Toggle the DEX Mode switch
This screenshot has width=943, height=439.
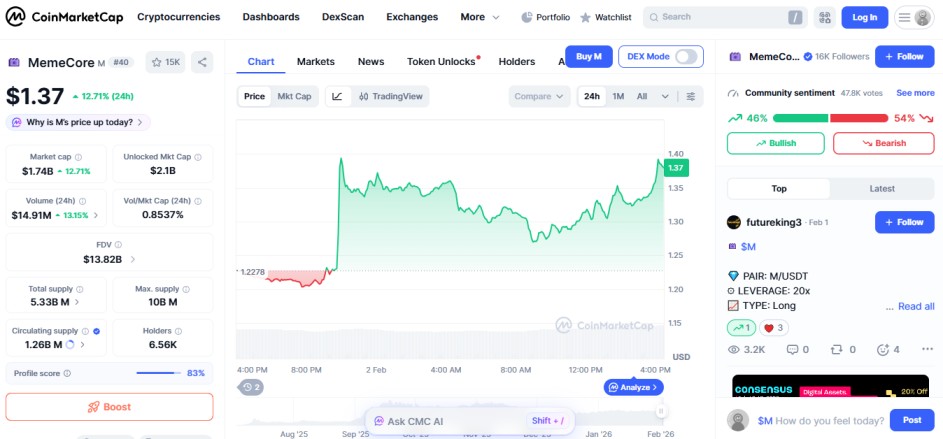(686, 57)
